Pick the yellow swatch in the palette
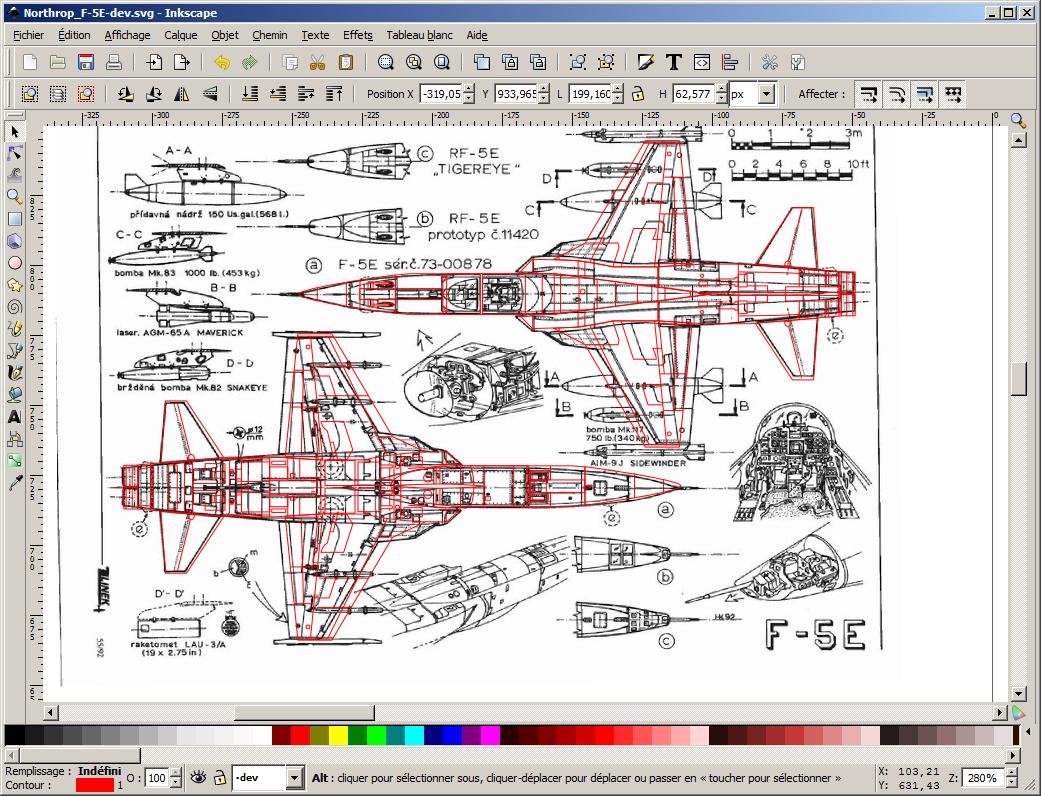Image resolution: width=1041 pixels, height=796 pixels. tap(338, 736)
